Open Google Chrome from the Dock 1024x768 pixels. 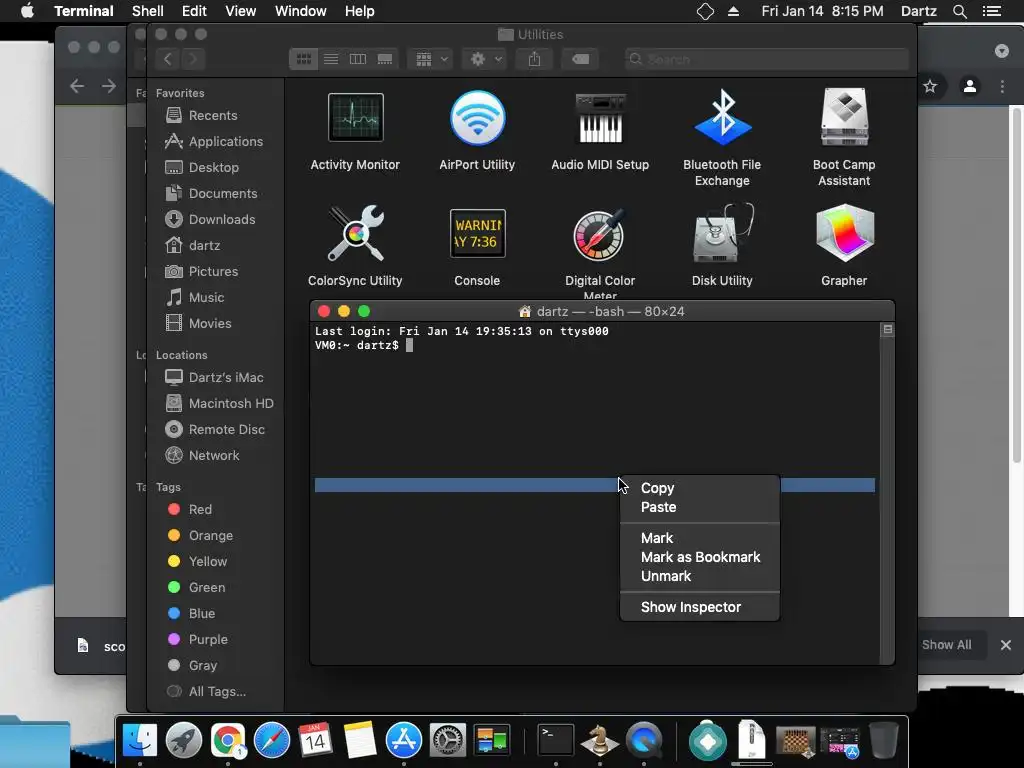coord(227,739)
